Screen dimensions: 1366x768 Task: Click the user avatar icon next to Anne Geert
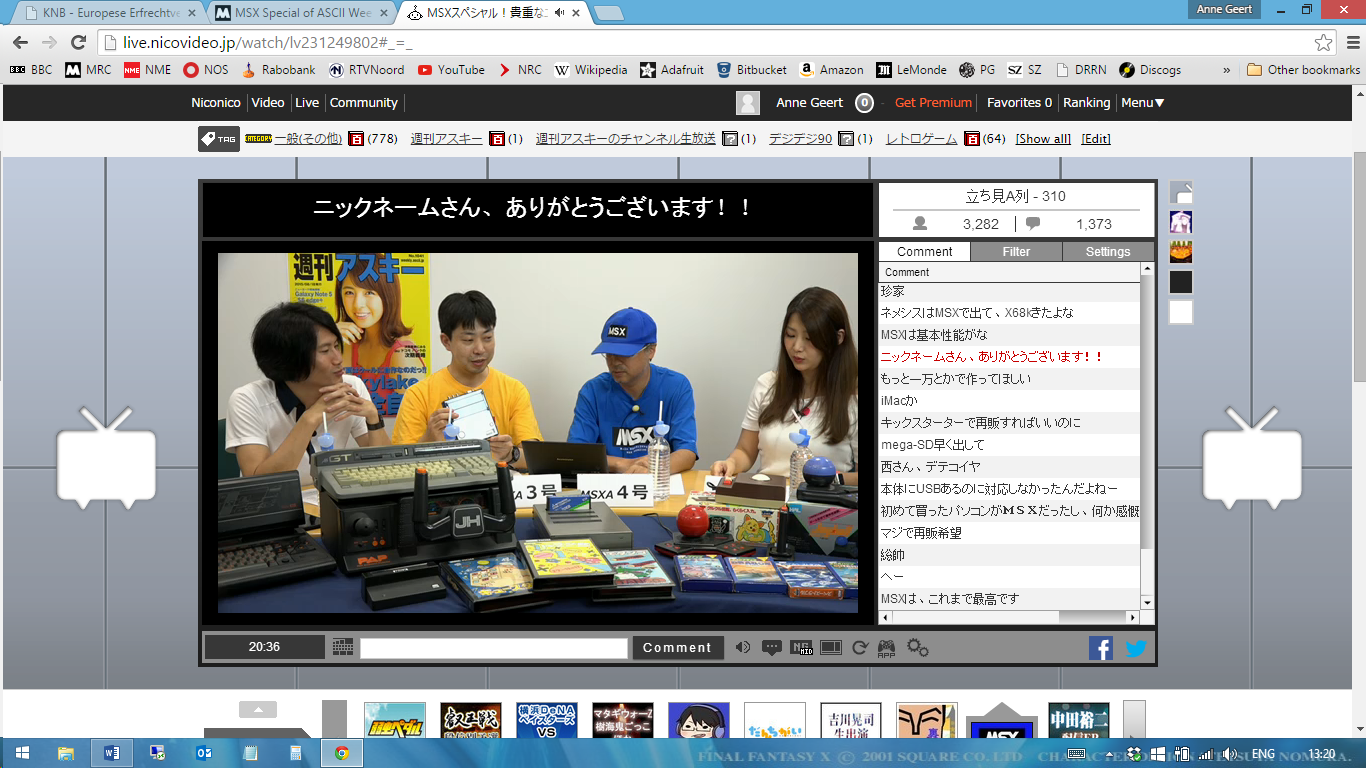pyautogui.click(x=748, y=103)
